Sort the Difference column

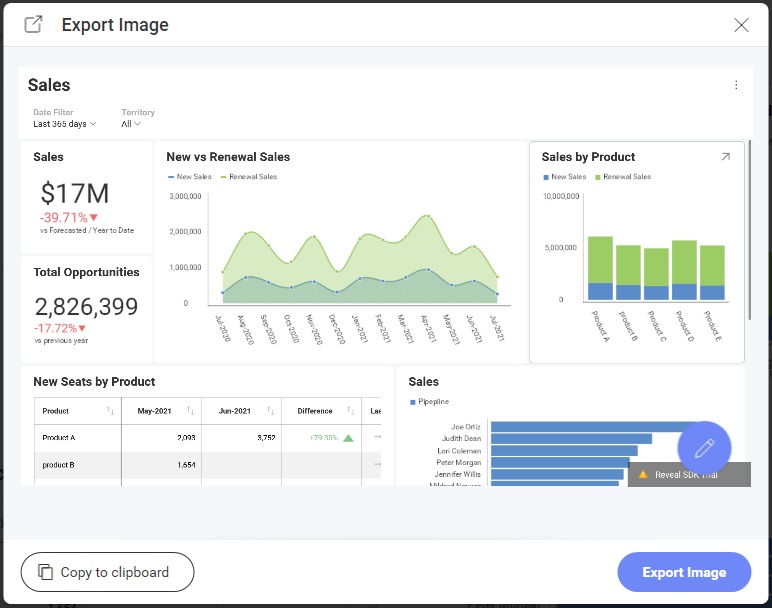[350, 411]
